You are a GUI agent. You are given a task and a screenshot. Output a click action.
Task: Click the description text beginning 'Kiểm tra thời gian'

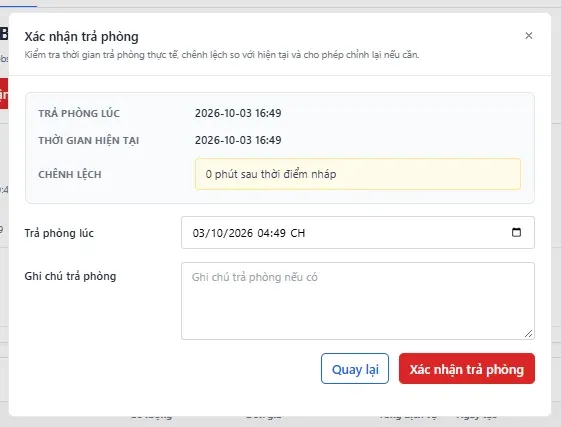(221, 55)
